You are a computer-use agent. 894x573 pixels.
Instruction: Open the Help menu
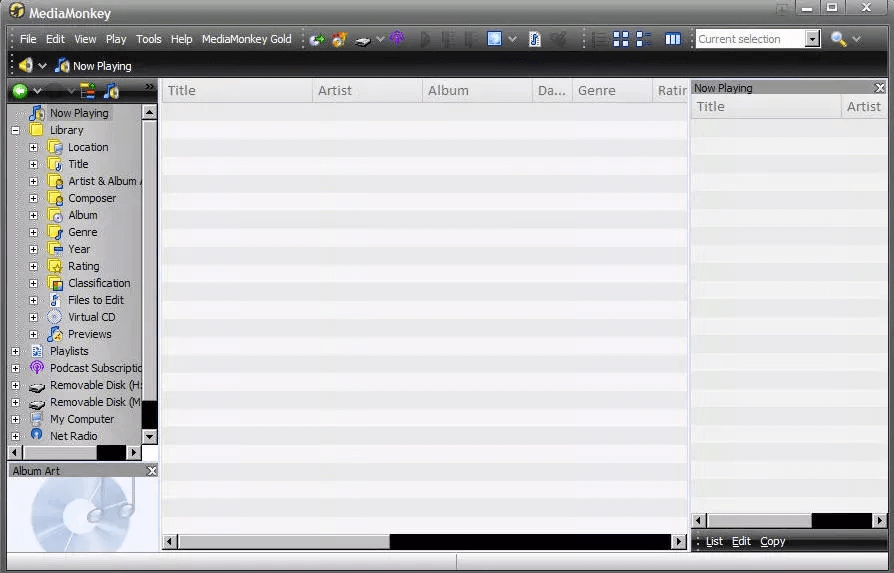tap(181, 39)
